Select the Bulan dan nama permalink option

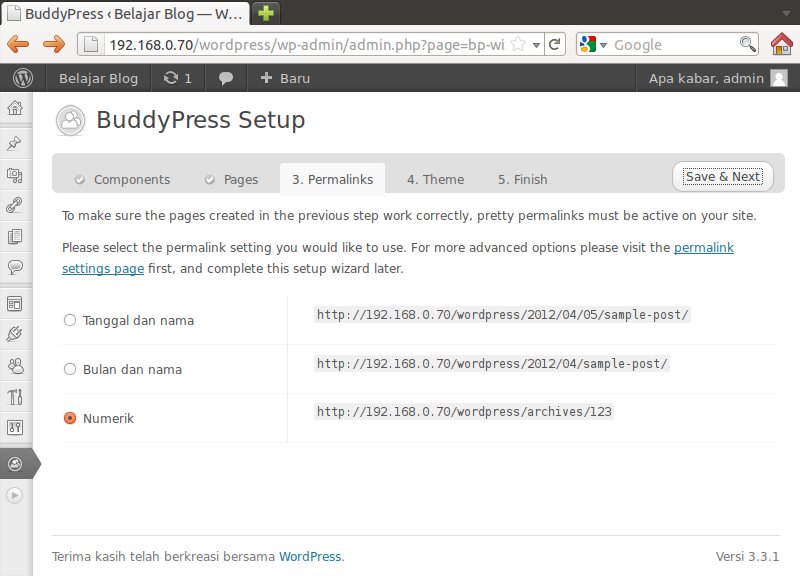(70, 369)
